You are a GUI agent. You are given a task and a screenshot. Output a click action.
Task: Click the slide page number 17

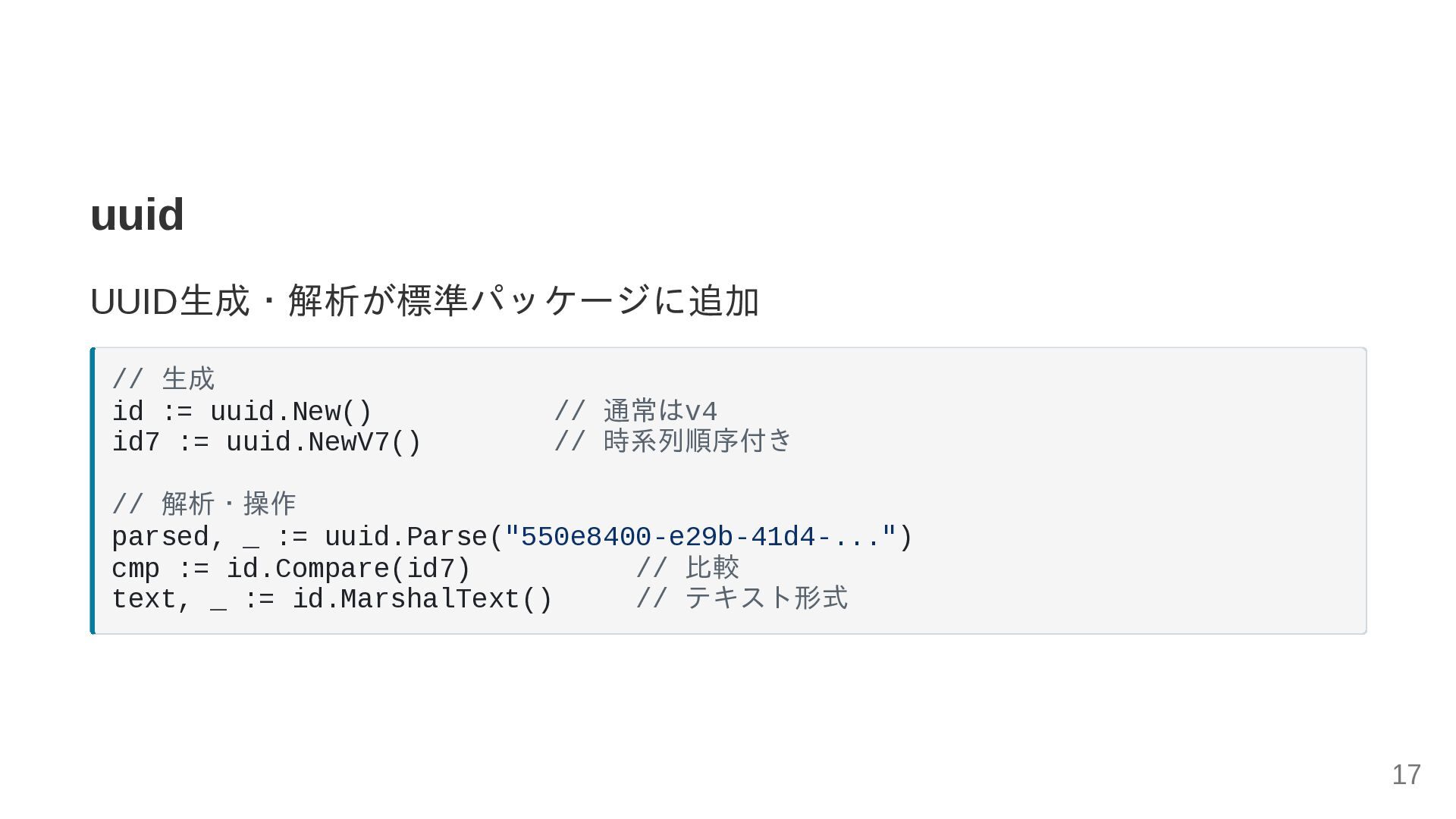1406,775
